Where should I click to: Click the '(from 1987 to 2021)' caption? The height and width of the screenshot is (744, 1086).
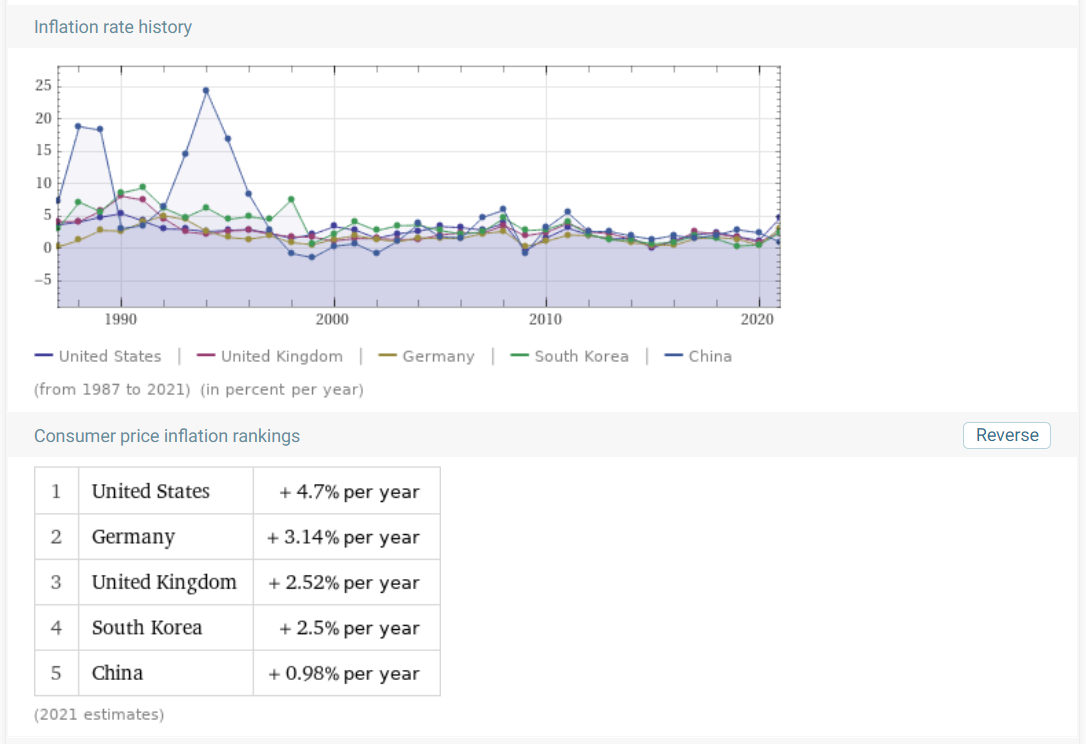click(112, 389)
